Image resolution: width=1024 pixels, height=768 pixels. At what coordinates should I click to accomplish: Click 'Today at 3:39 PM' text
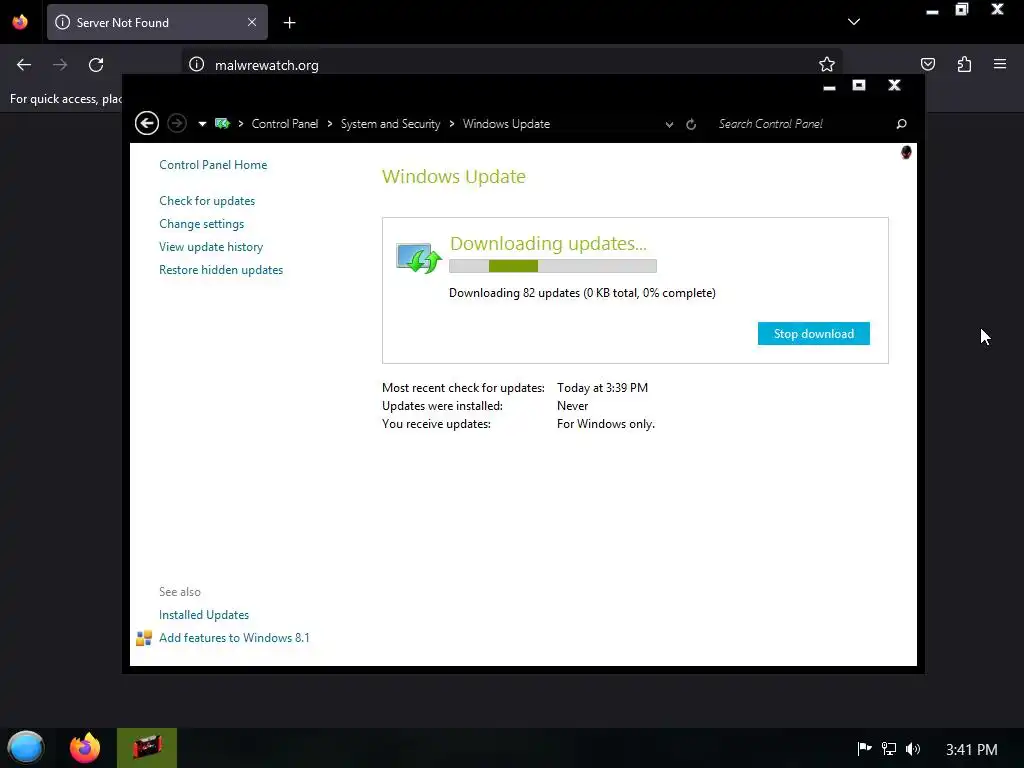[x=602, y=388]
